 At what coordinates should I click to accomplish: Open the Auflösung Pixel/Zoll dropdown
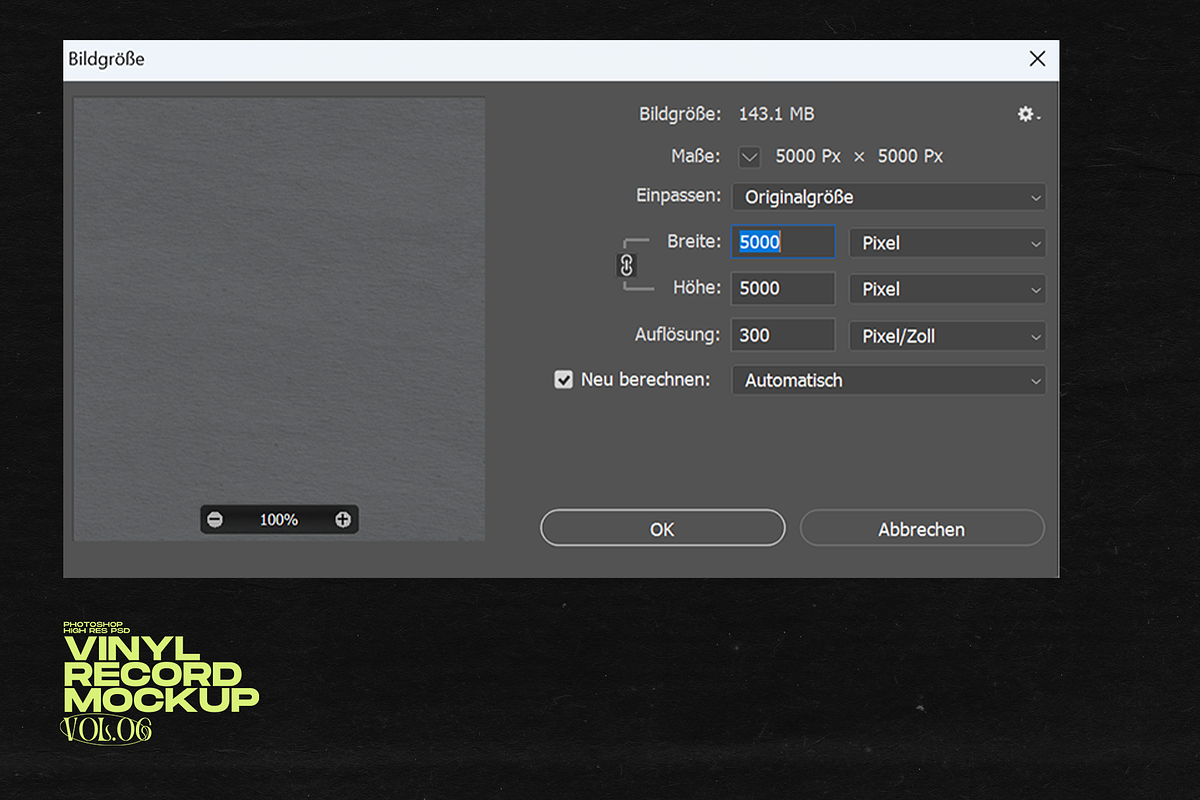pos(947,336)
